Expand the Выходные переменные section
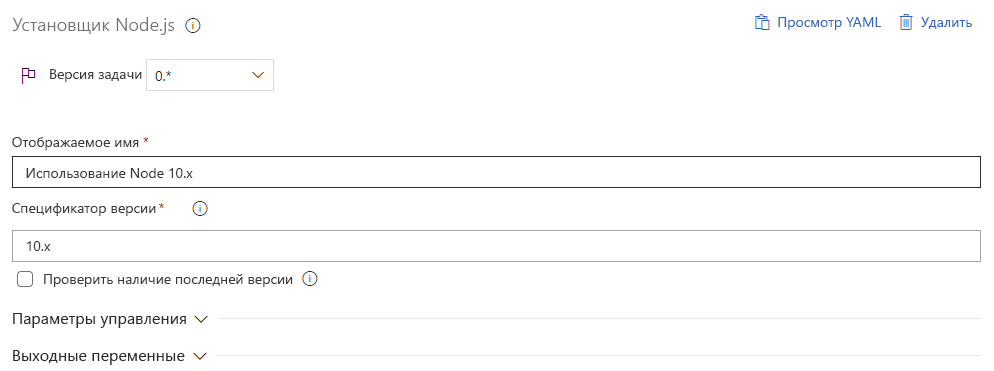Viewport: 994px width, 371px height. 109,356
